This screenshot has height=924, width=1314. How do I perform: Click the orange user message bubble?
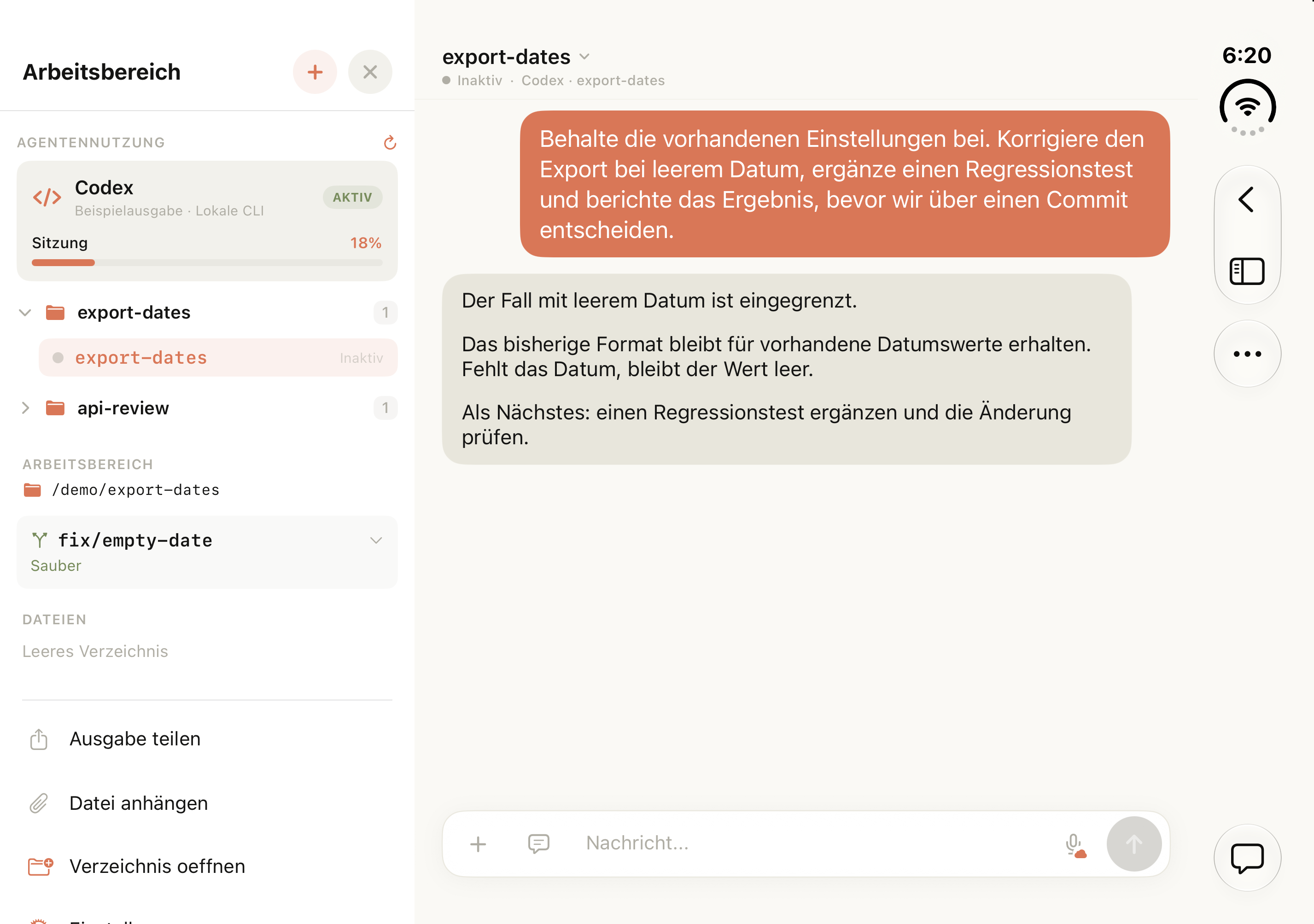click(x=845, y=184)
